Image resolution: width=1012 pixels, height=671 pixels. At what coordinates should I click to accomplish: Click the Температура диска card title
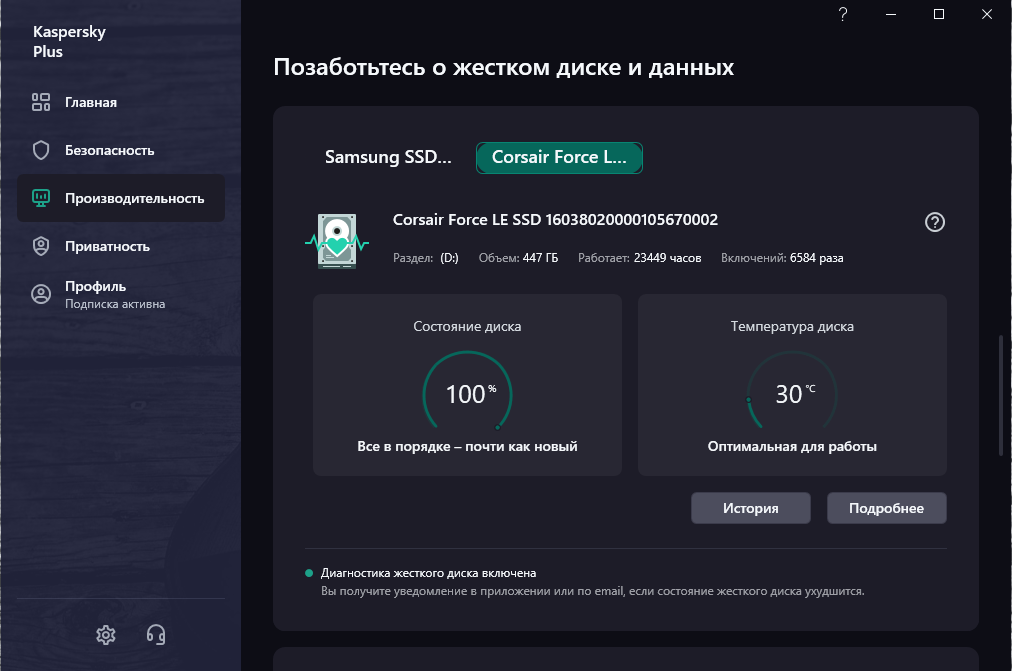[x=792, y=326]
